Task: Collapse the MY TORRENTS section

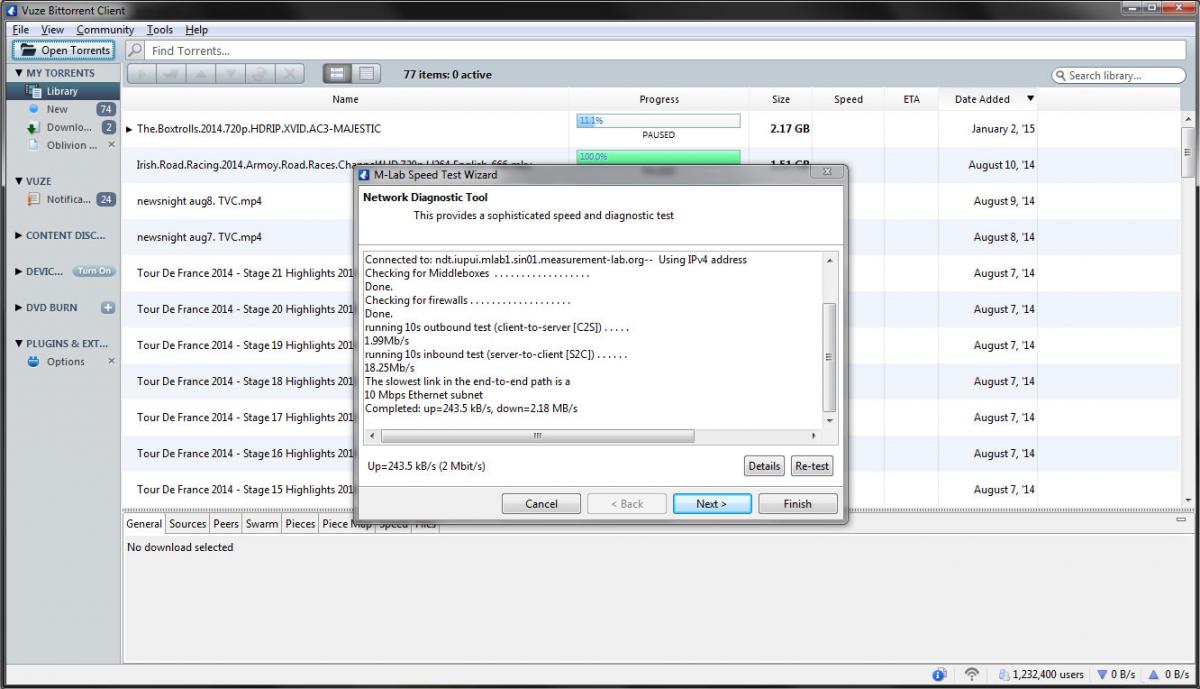Action: point(19,73)
